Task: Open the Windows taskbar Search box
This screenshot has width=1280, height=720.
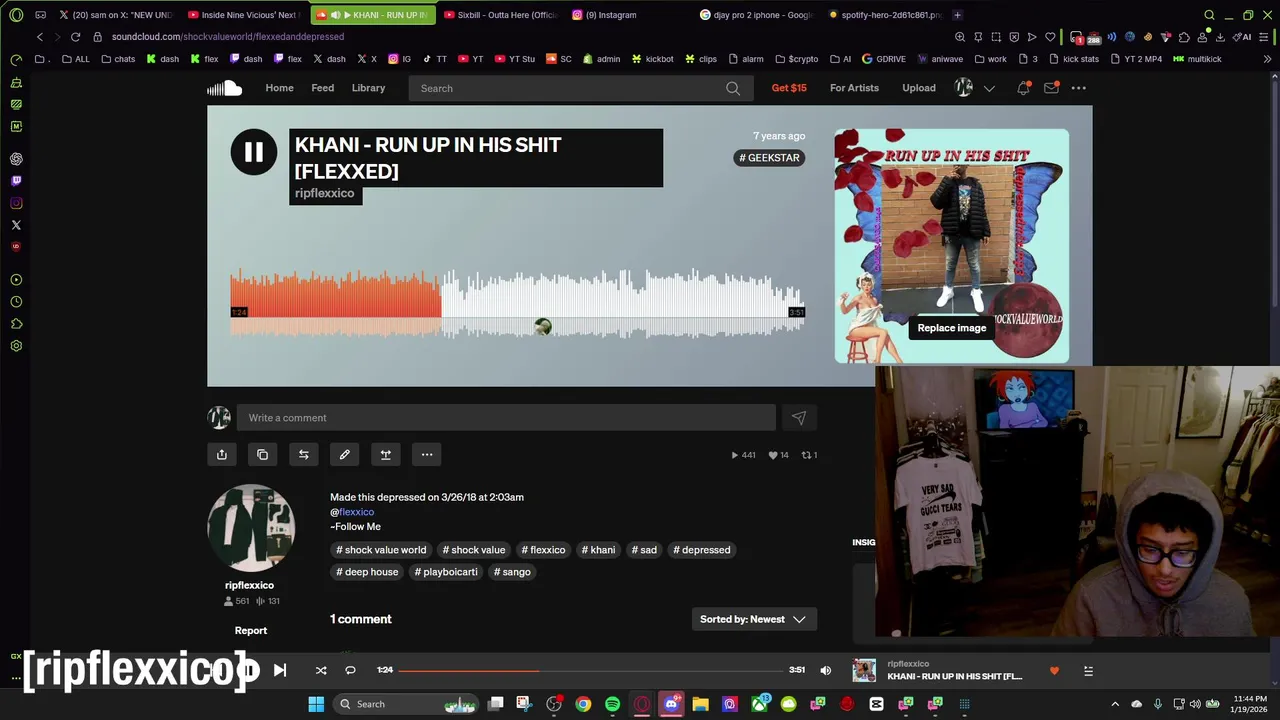Action: [405, 704]
